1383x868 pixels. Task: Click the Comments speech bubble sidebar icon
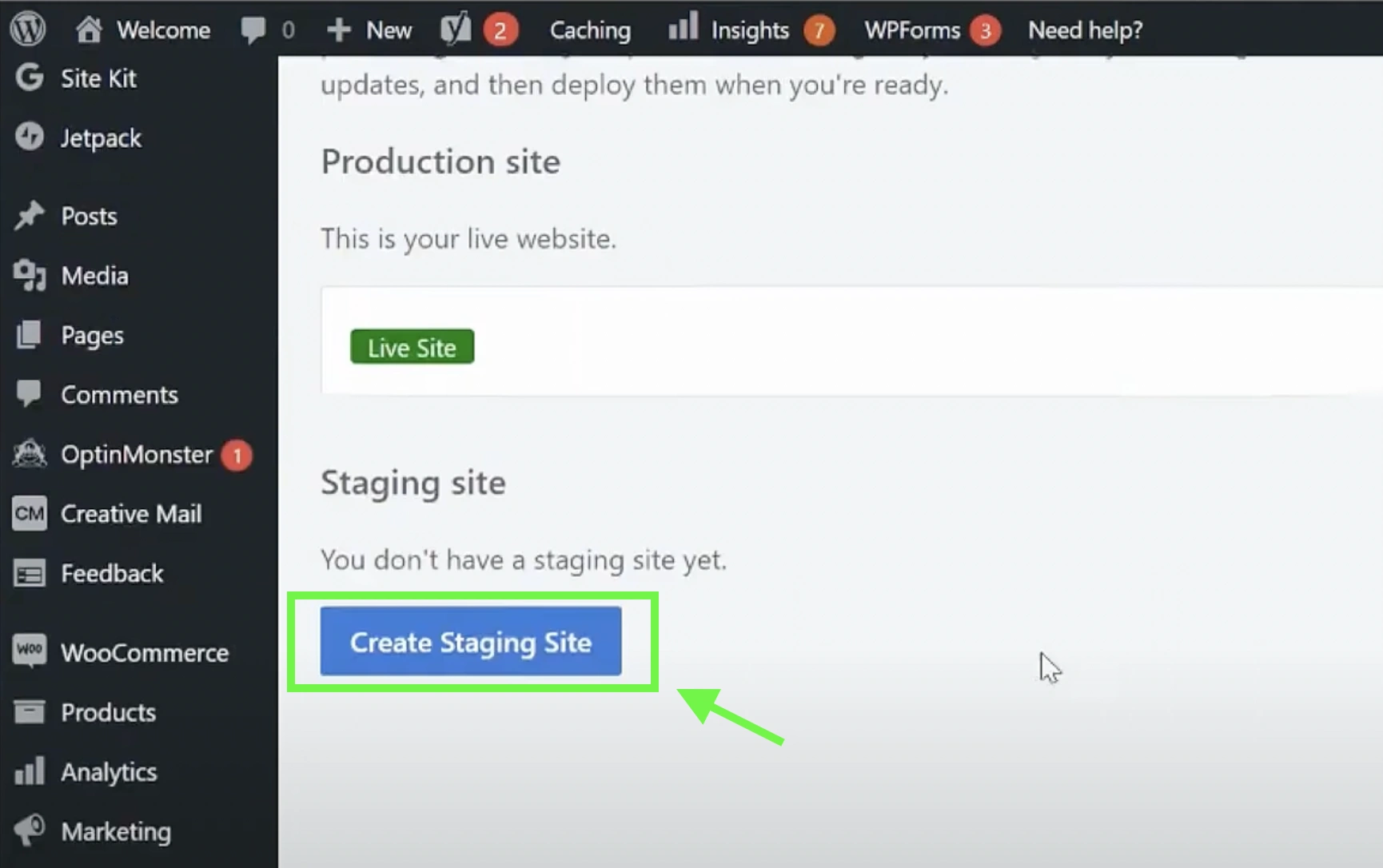29,394
